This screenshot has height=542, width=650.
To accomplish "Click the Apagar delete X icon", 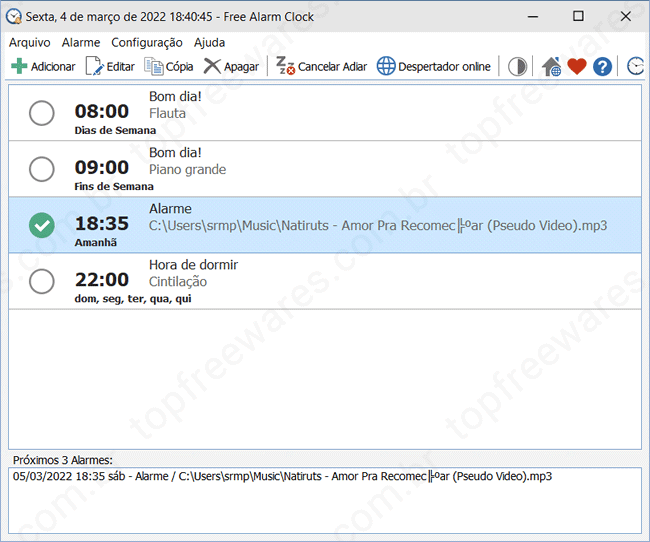I will [x=212, y=66].
